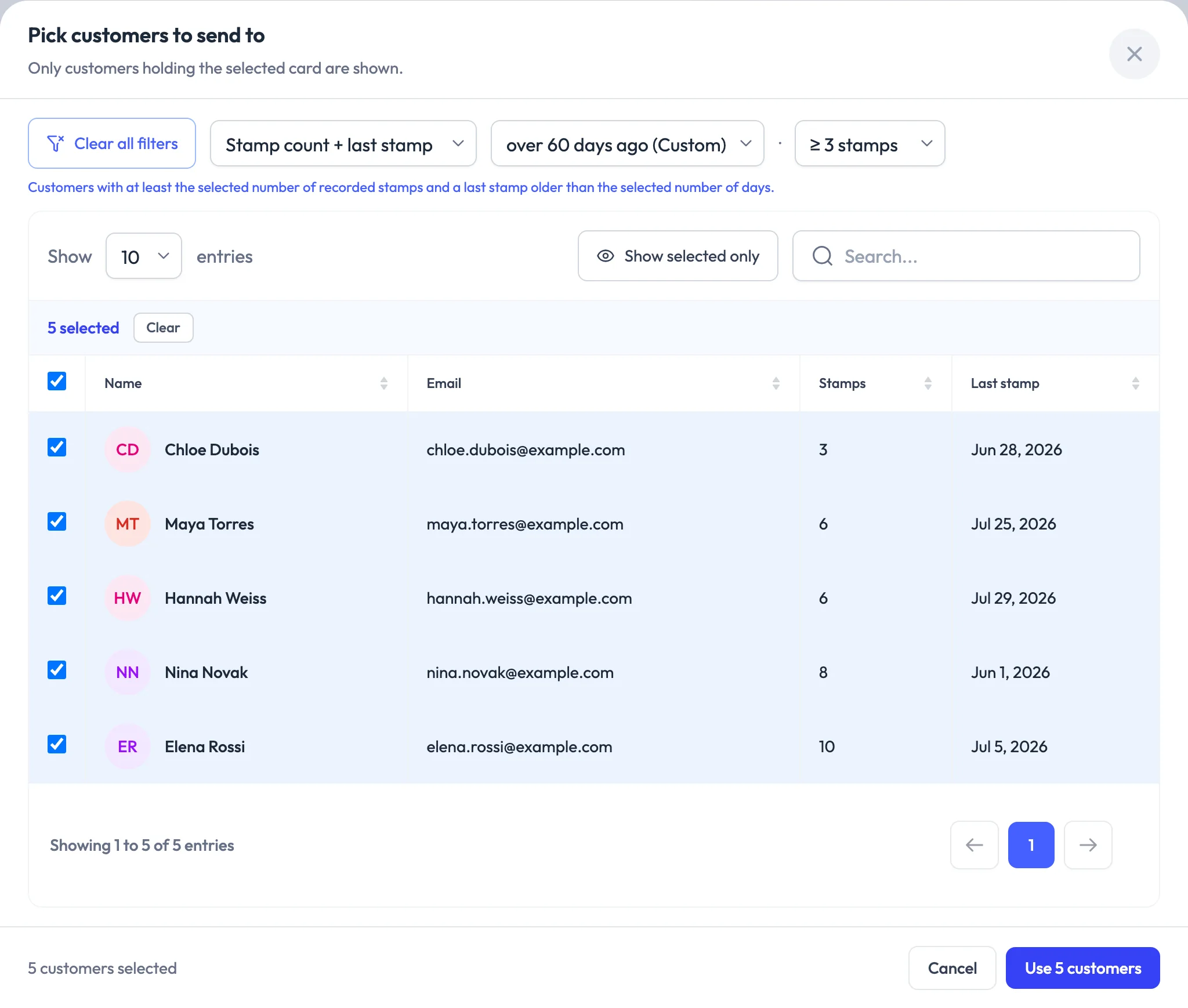This screenshot has width=1188, height=1008.
Task: Open the ≥ 3 stamps dropdown
Action: pos(870,144)
